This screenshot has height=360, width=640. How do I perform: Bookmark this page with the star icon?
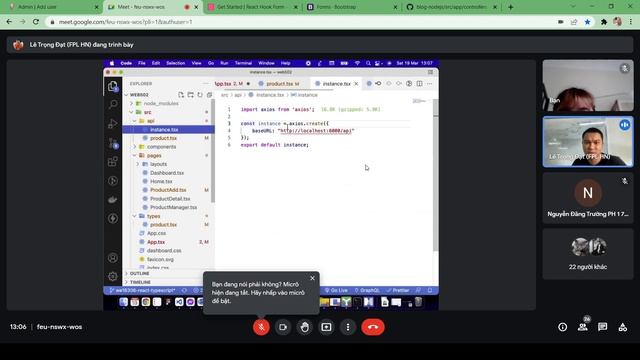point(587,22)
